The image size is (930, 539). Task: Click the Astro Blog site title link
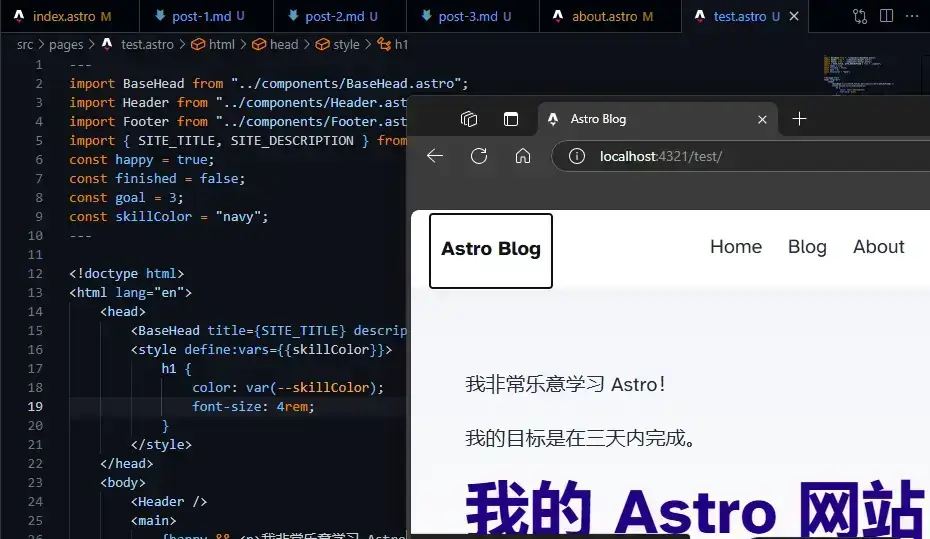[491, 249]
